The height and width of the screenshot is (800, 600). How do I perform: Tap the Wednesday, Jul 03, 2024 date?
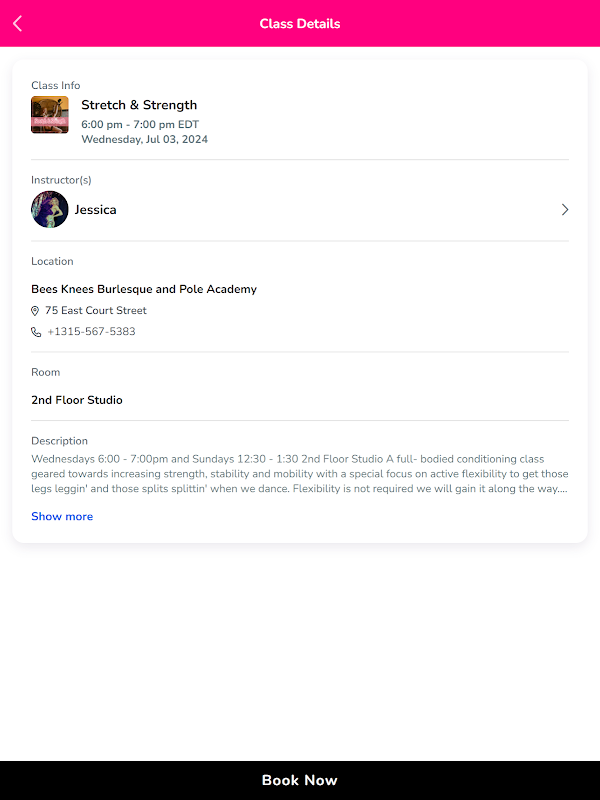coord(145,140)
